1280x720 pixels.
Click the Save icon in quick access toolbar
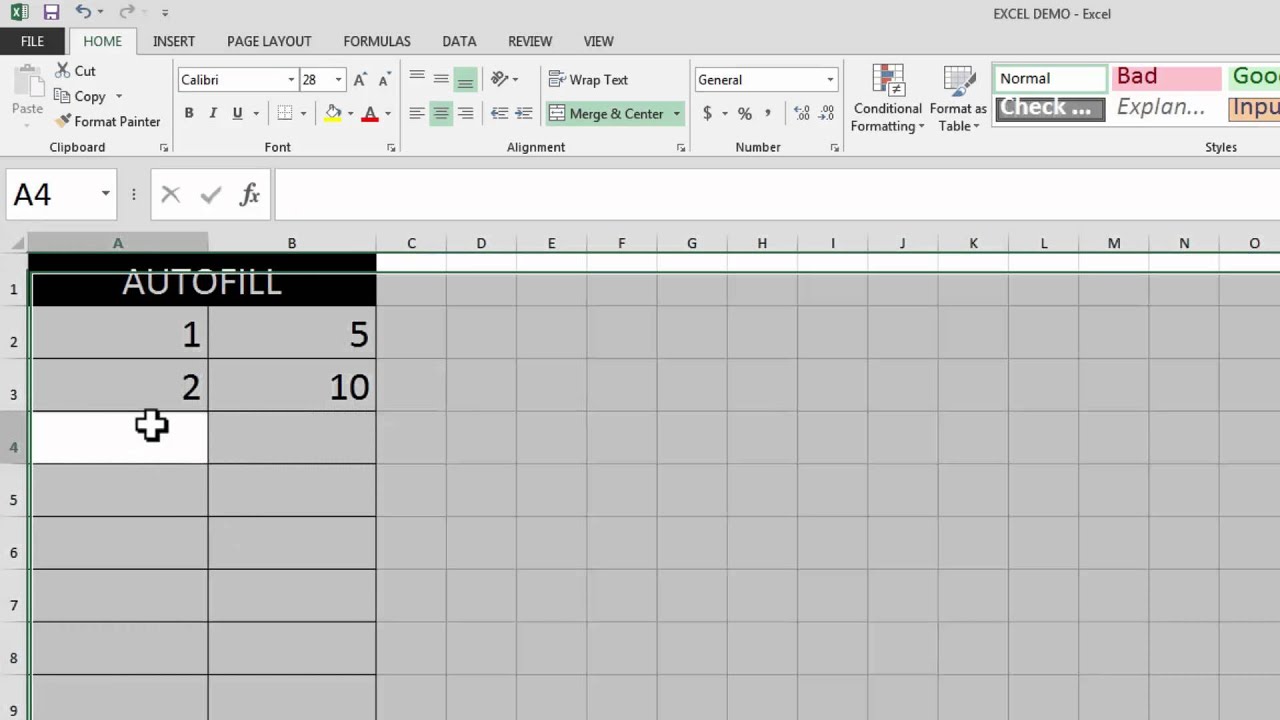point(51,13)
